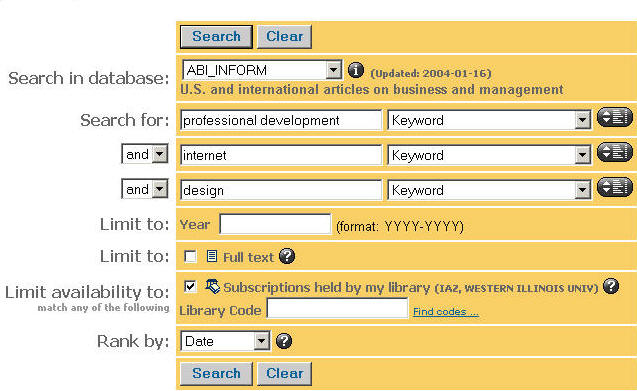The image size is (637, 391).
Task: Open Keyword dropdown for internet term
Action: point(489,155)
